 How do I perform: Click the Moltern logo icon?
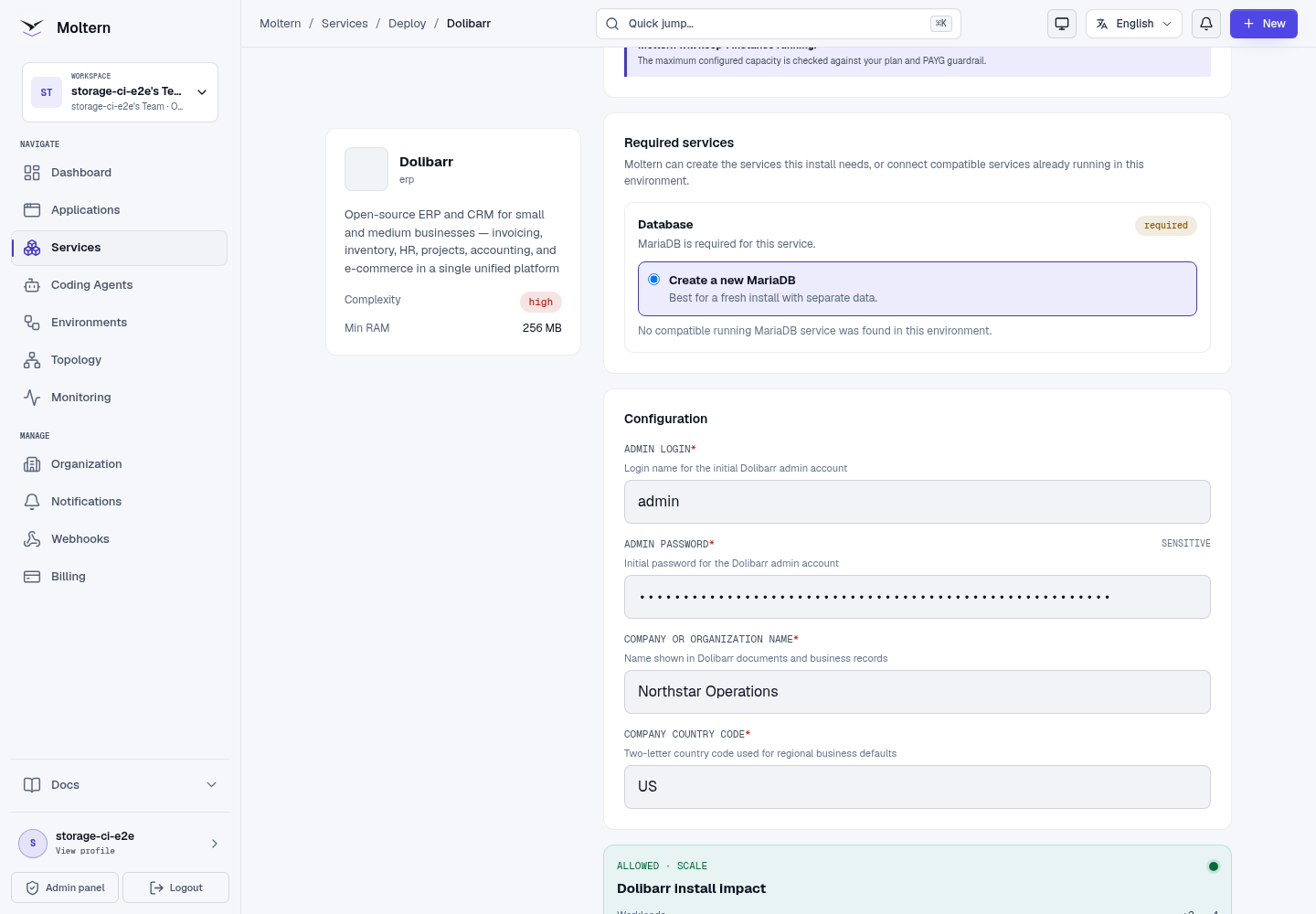pyautogui.click(x=32, y=27)
